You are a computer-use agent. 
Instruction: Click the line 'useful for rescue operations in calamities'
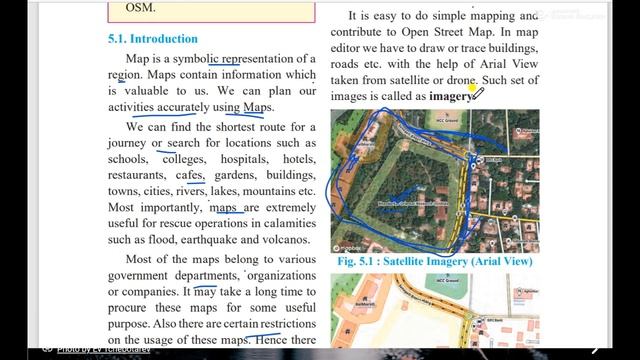[212, 223]
